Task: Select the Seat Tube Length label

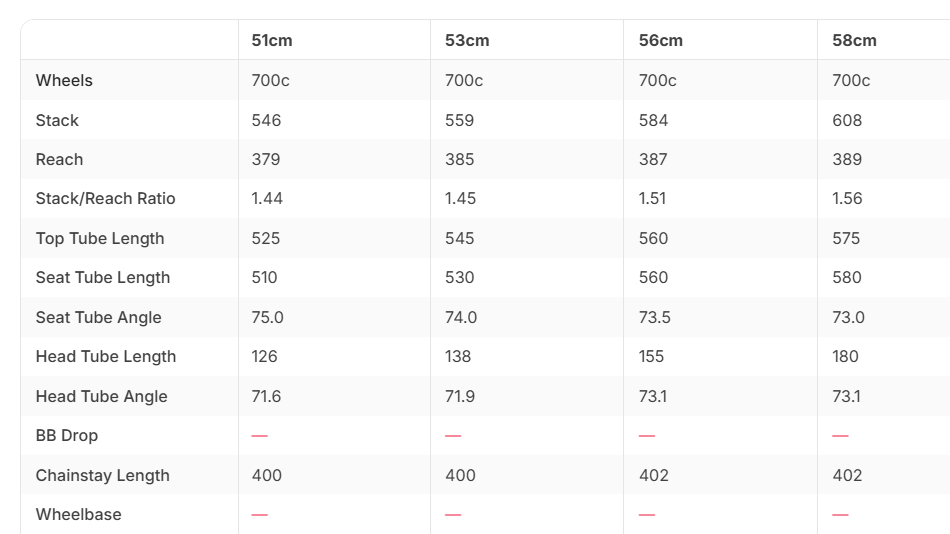Action: coord(103,278)
